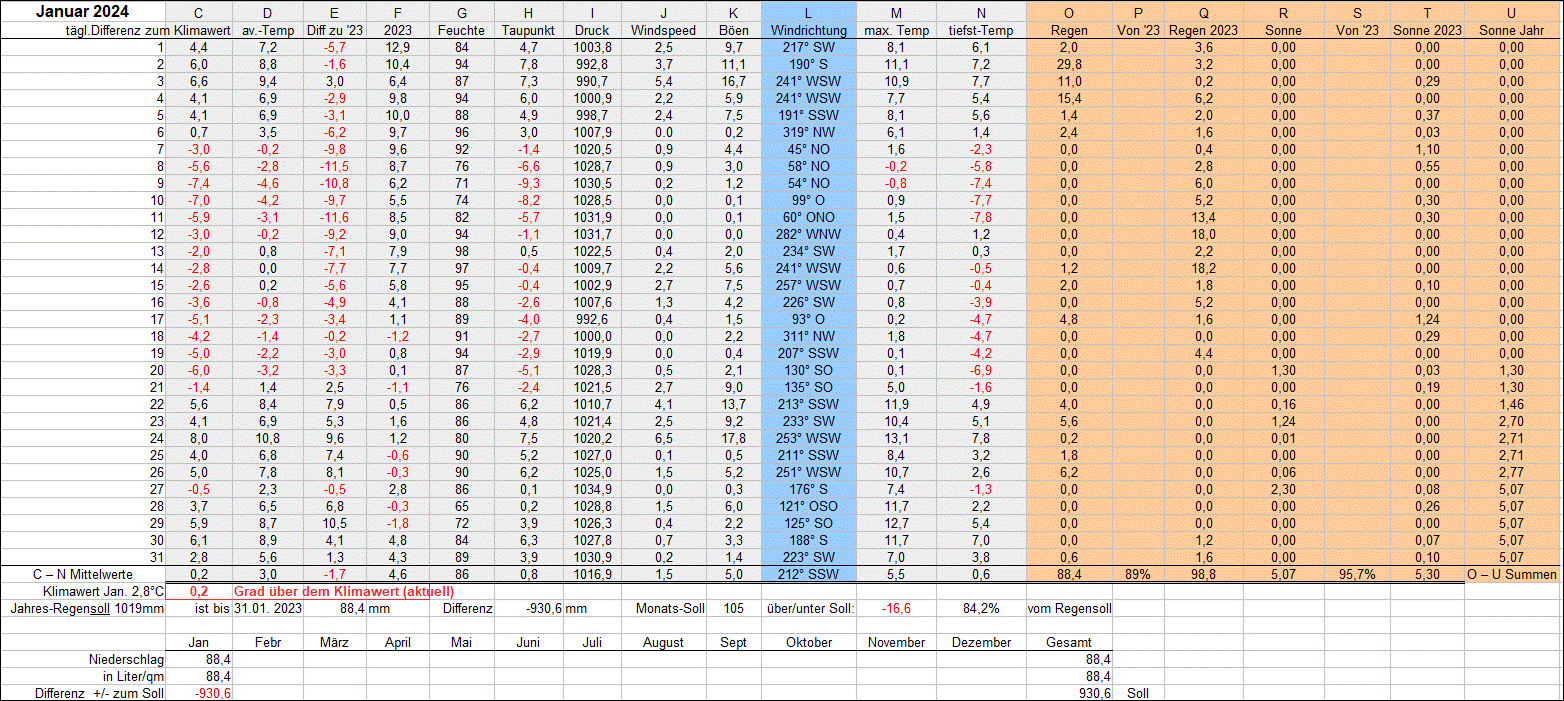Click the 'tiefst-Temp' column header
The image size is (1564, 701).
pos(980,30)
